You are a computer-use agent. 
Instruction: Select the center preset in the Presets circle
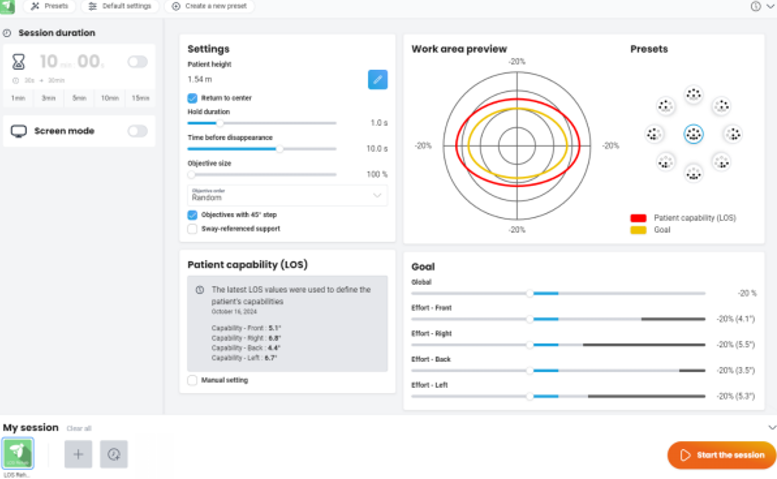[x=693, y=133]
